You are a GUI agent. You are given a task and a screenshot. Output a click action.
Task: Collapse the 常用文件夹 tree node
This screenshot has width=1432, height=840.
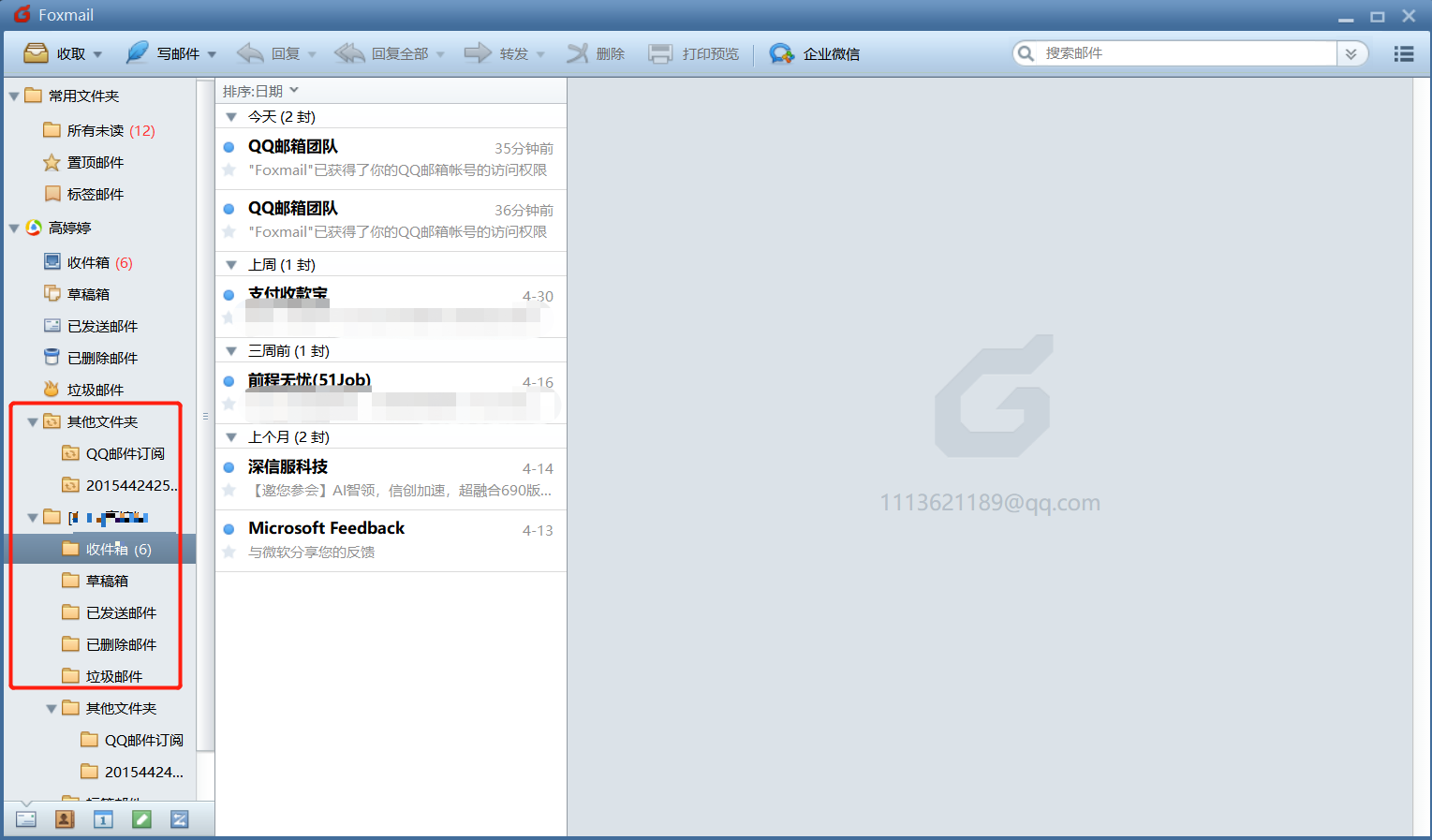click(14, 96)
